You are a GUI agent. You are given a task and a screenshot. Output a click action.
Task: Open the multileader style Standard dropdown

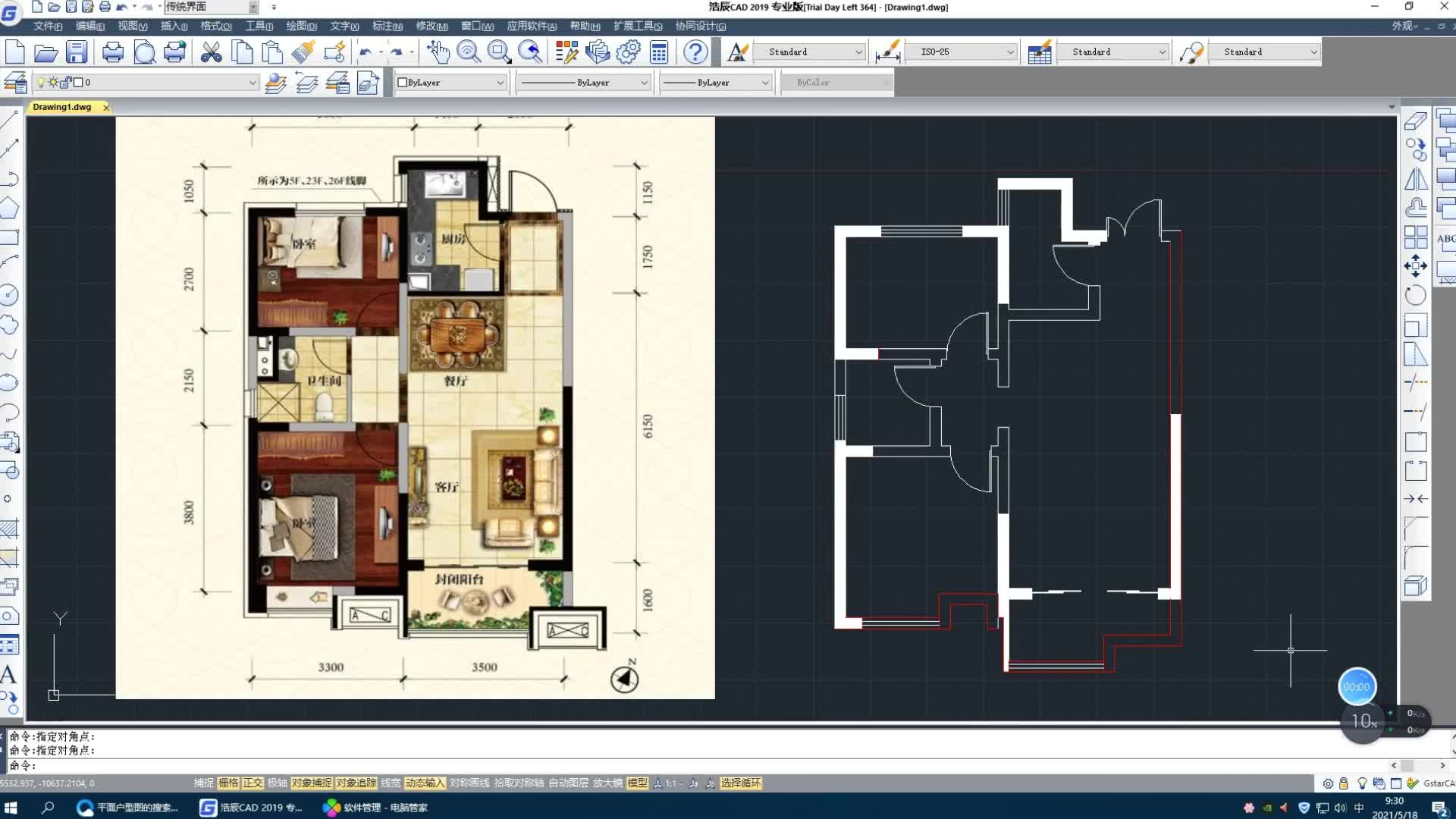click(1265, 52)
